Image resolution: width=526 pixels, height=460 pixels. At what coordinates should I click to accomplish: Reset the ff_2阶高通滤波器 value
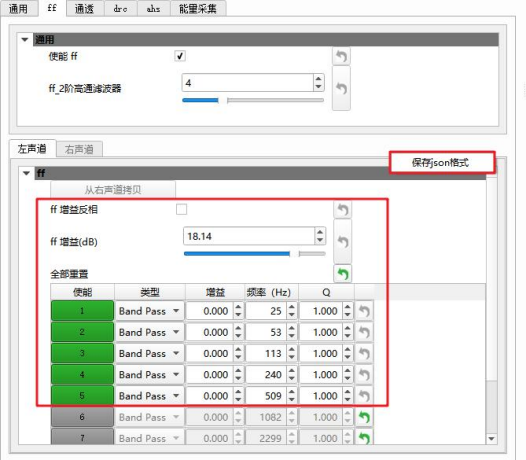coord(341,88)
